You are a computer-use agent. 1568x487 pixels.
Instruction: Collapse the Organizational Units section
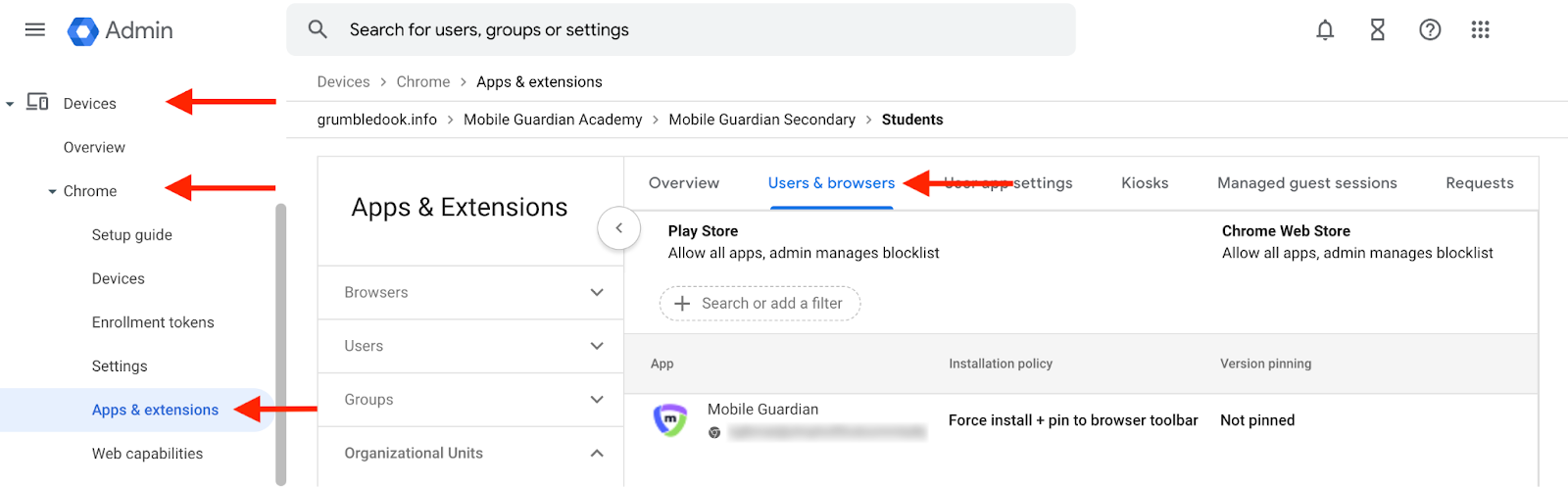tap(597, 453)
